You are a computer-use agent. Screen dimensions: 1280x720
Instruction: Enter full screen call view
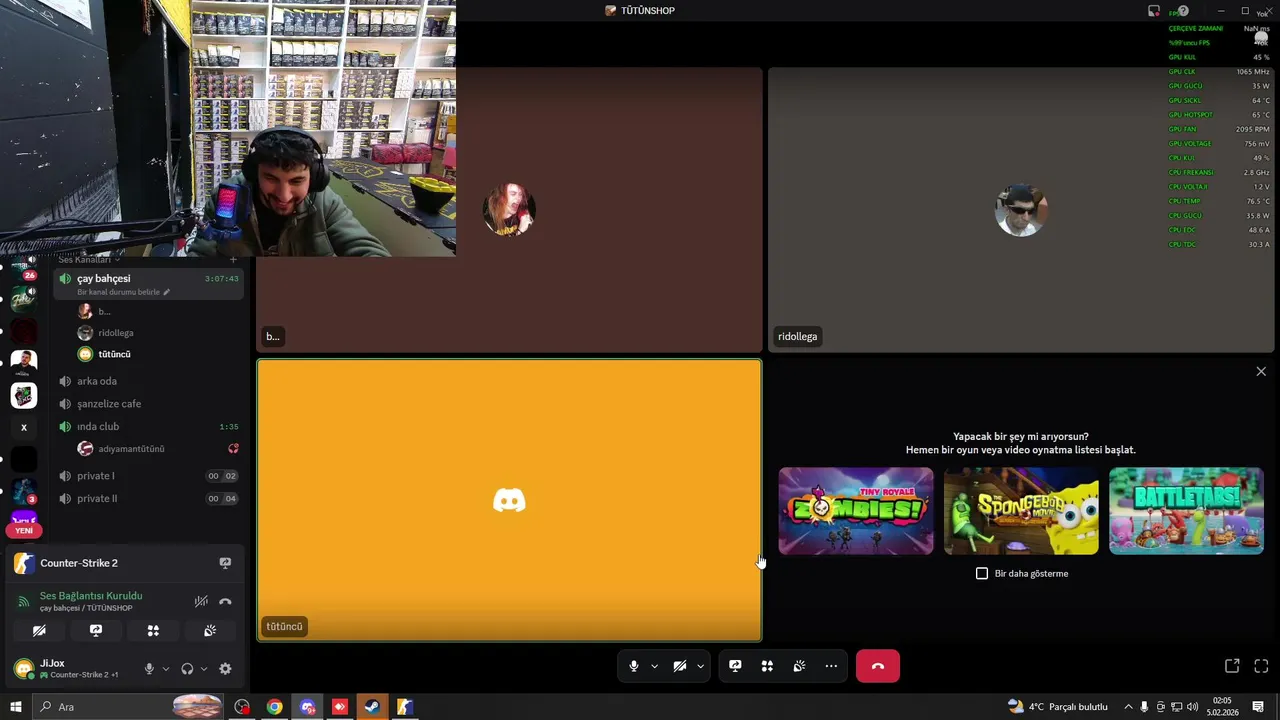pyautogui.click(x=1261, y=666)
